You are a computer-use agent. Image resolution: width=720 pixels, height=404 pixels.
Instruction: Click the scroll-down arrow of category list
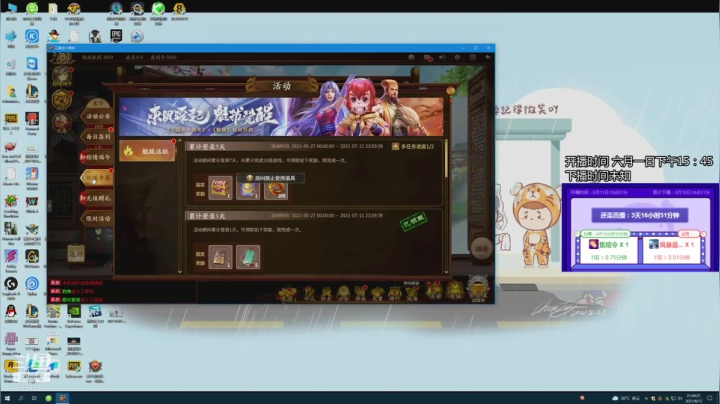(x=180, y=271)
